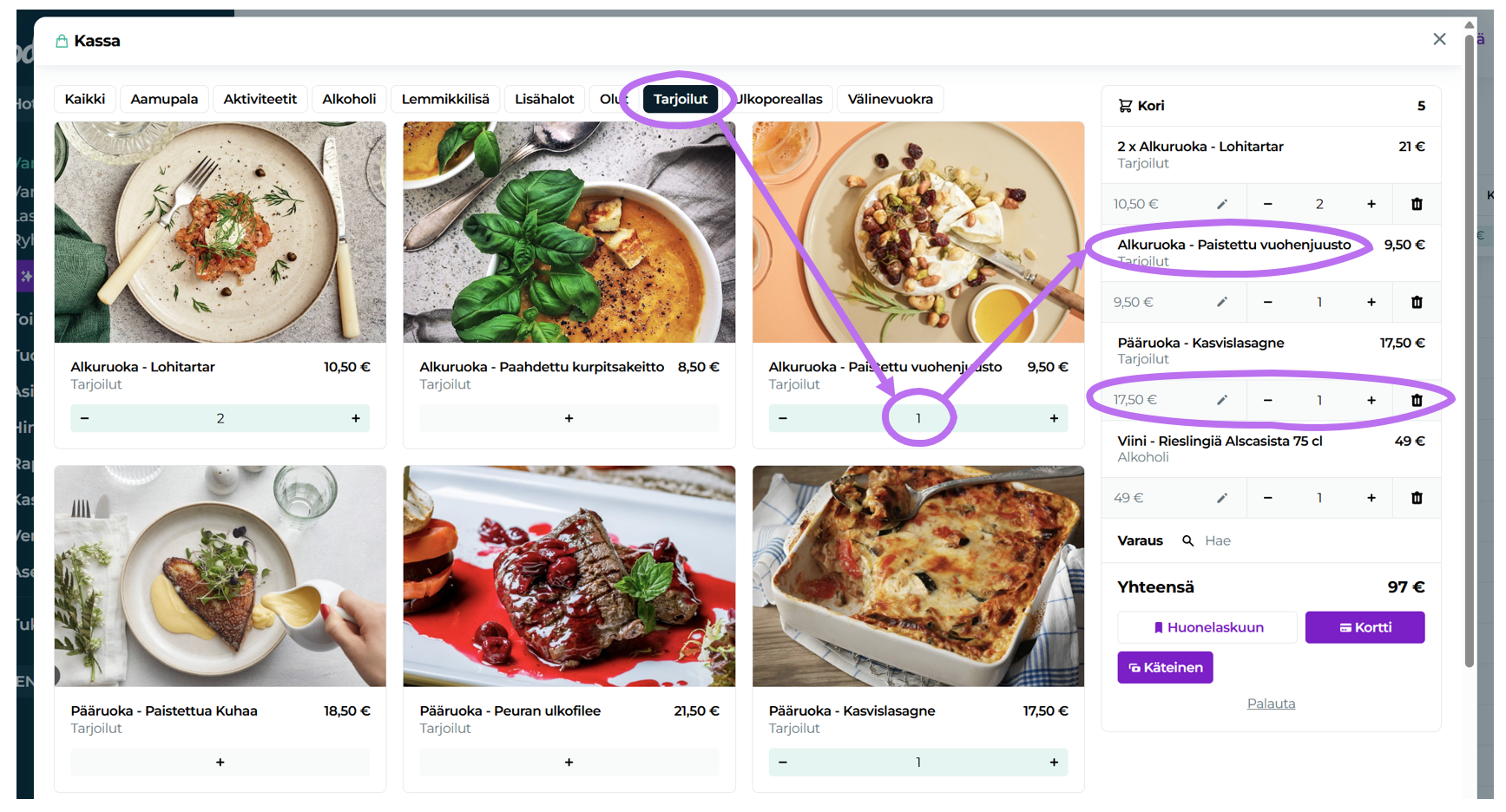The width and height of the screenshot is (1506, 812).
Task: Add Paahdettu kurpitsakeitto to the order
Action: click(x=569, y=418)
